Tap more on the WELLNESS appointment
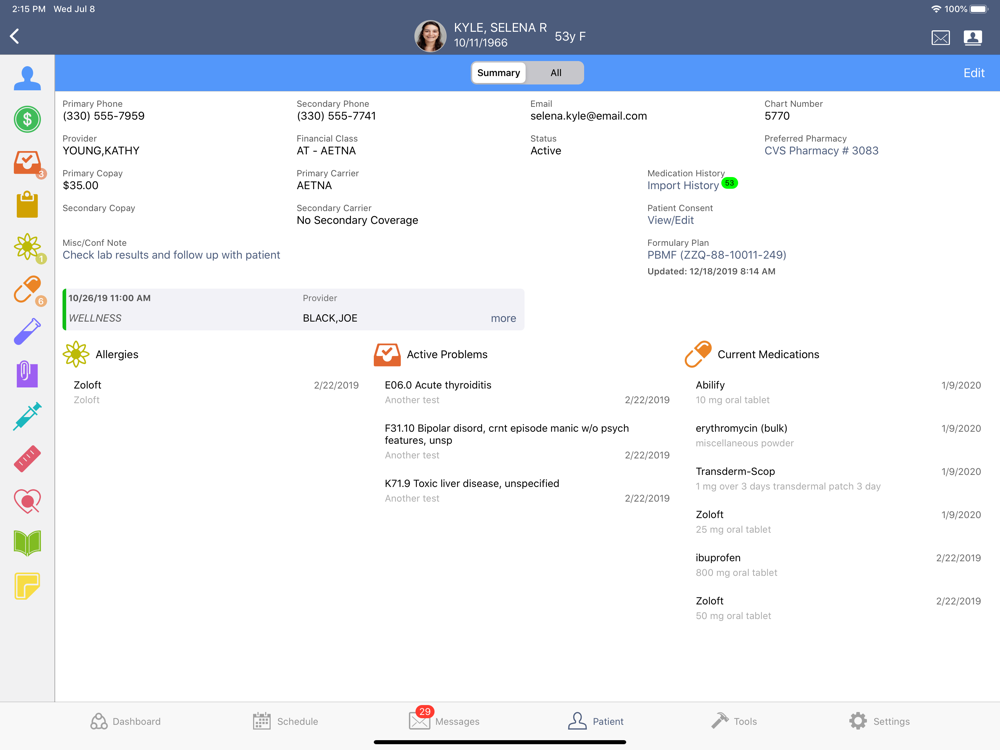The image size is (1000, 750). [503, 318]
